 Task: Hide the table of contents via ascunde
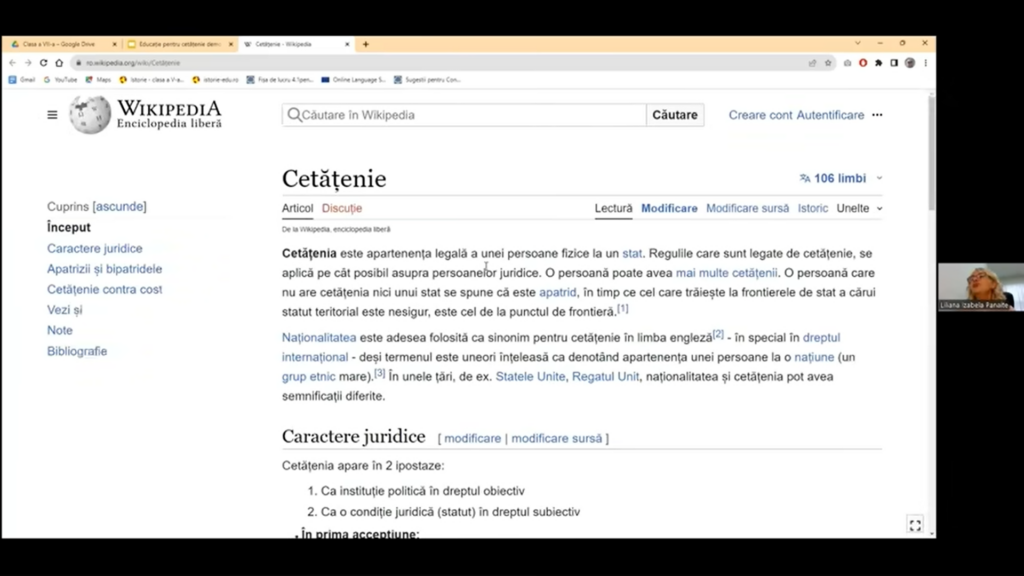pyautogui.click(x=120, y=207)
